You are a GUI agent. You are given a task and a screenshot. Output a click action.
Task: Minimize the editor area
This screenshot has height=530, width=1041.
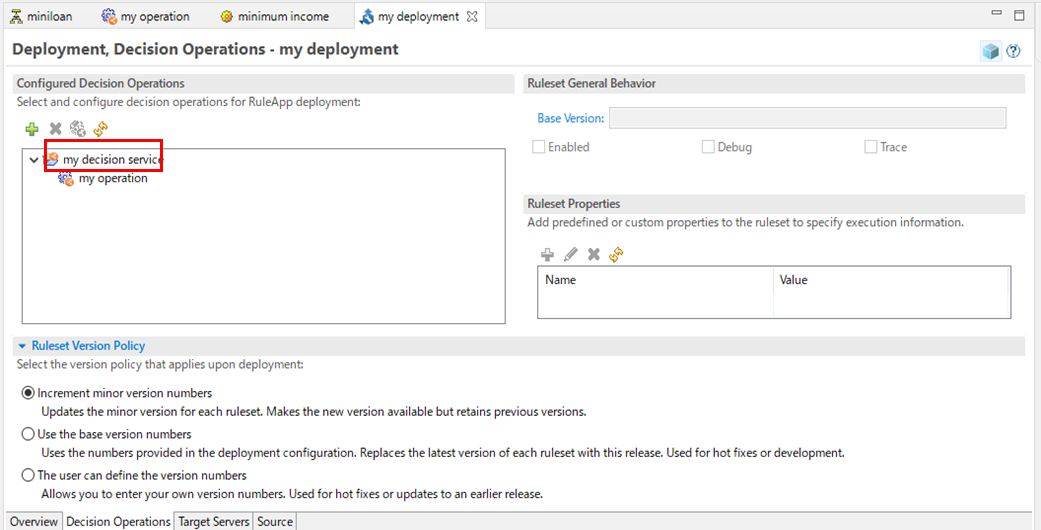[x=997, y=13]
